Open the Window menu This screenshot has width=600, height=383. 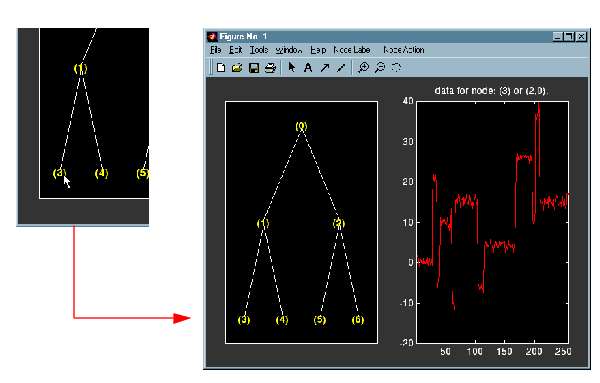[x=289, y=50]
